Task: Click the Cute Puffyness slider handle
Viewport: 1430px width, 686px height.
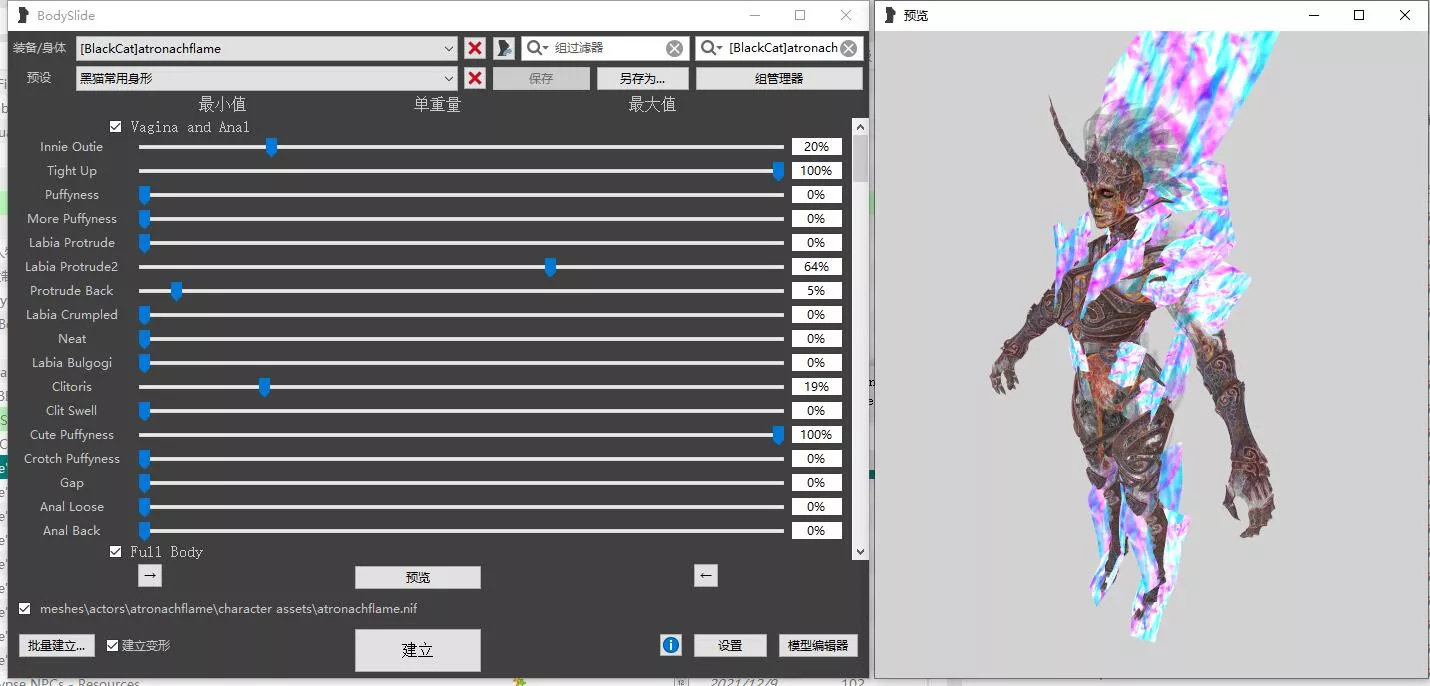Action: 778,435
